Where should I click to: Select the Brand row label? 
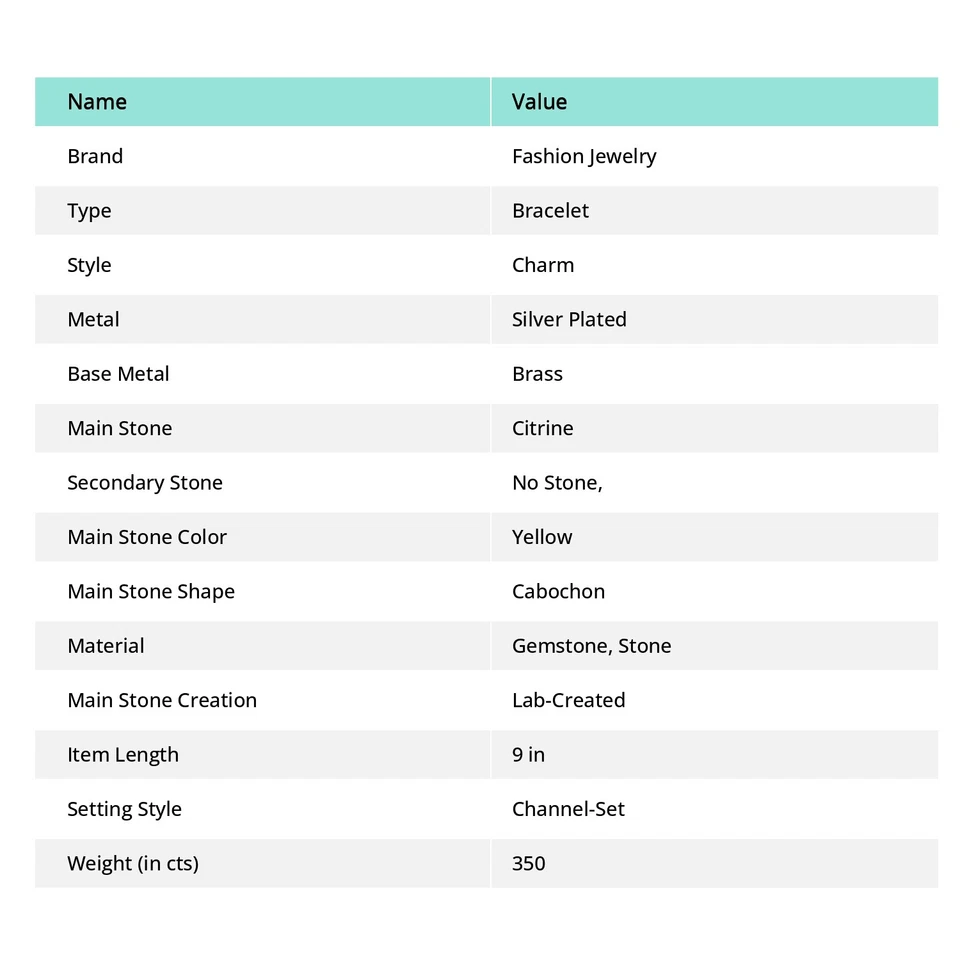(95, 156)
